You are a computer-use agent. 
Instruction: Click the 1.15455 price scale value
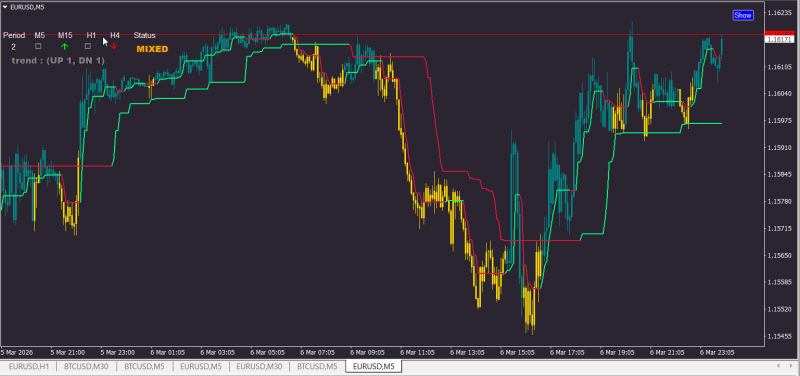[779, 336]
